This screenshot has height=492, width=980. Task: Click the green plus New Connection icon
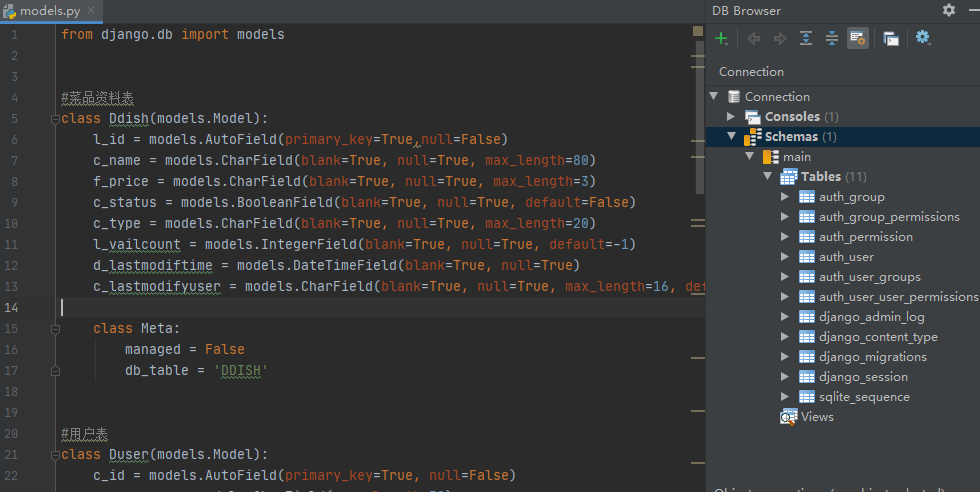[x=721, y=39]
